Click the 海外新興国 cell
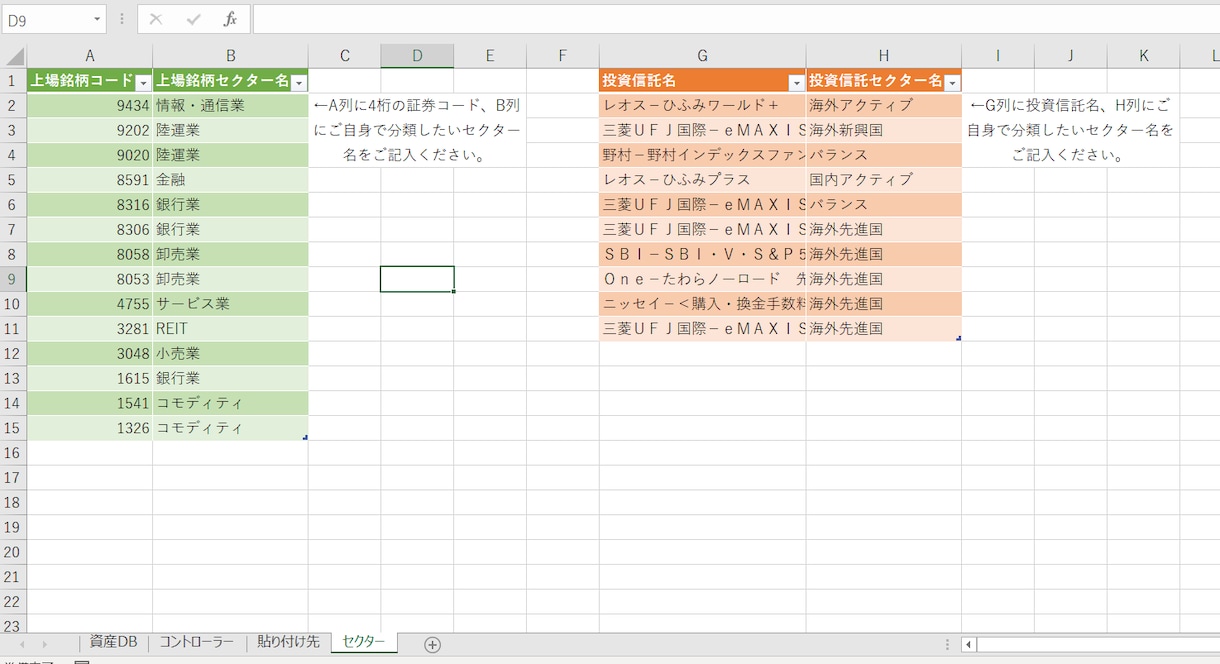The height and width of the screenshot is (664, 1220). tap(883, 130)
